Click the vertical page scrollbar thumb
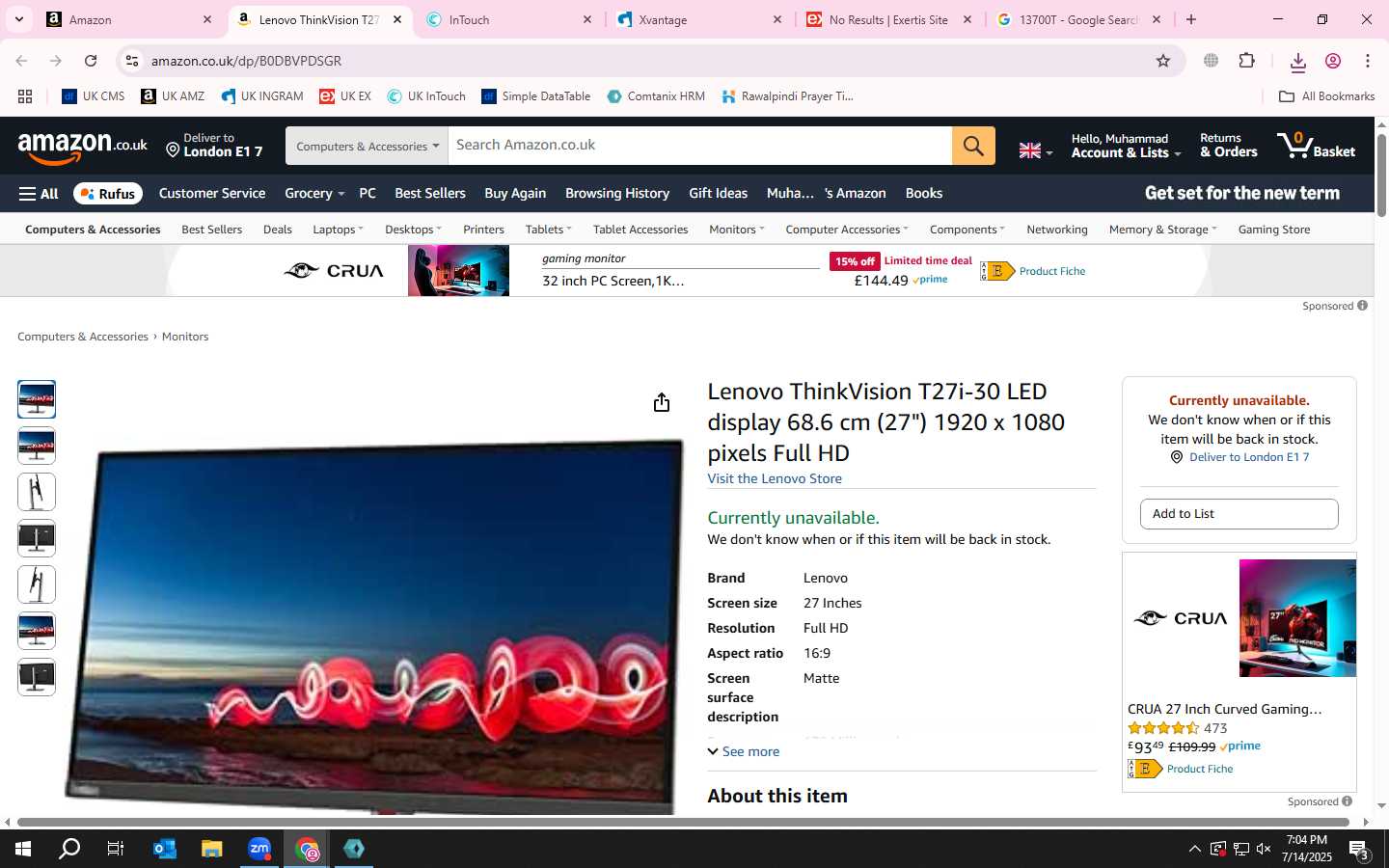The image size is (1389, 868). (x=1381, y=176)
